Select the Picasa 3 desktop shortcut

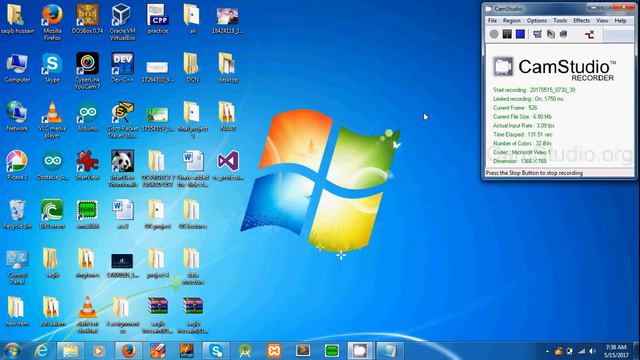click(17, 165)
